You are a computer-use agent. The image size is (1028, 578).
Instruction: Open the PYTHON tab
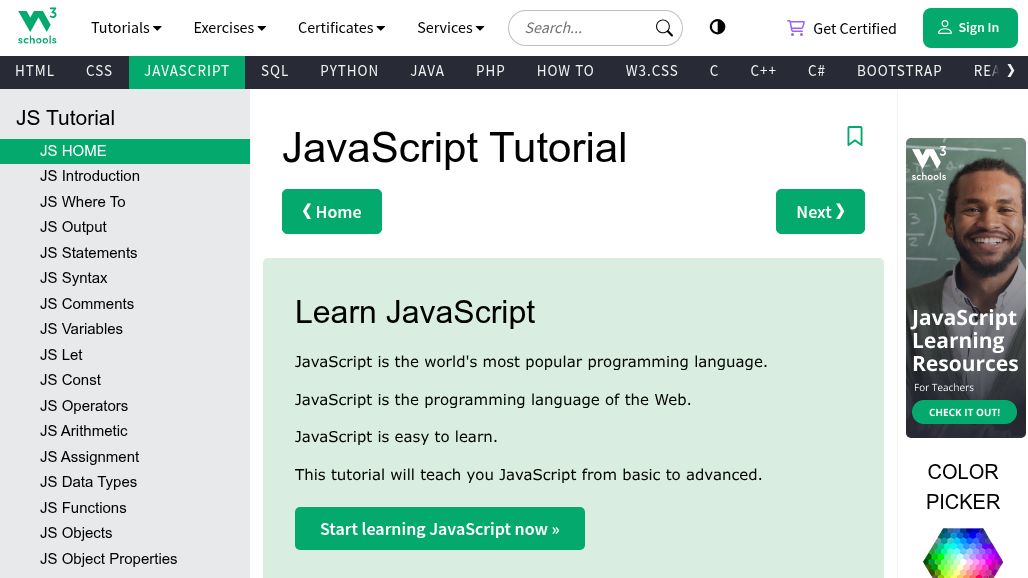click(x=349, y=71)
